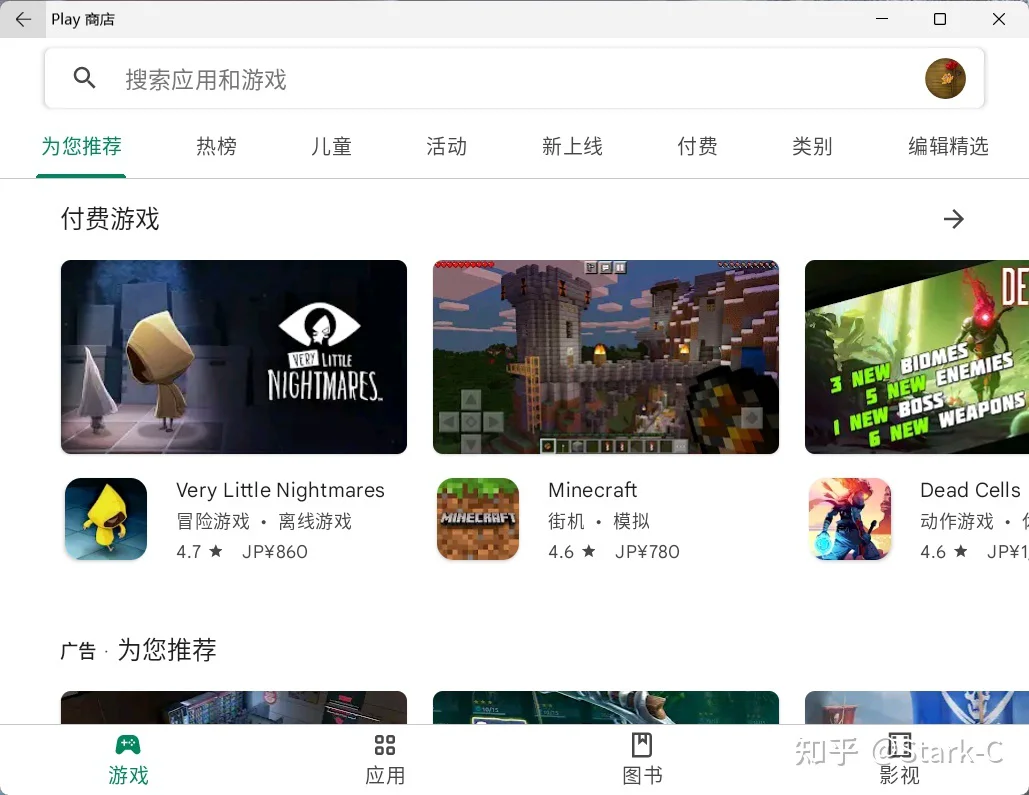Screen dimensions: 1029x795
Task: Open the Very Little Nightmares app icon
Action: 106,519
